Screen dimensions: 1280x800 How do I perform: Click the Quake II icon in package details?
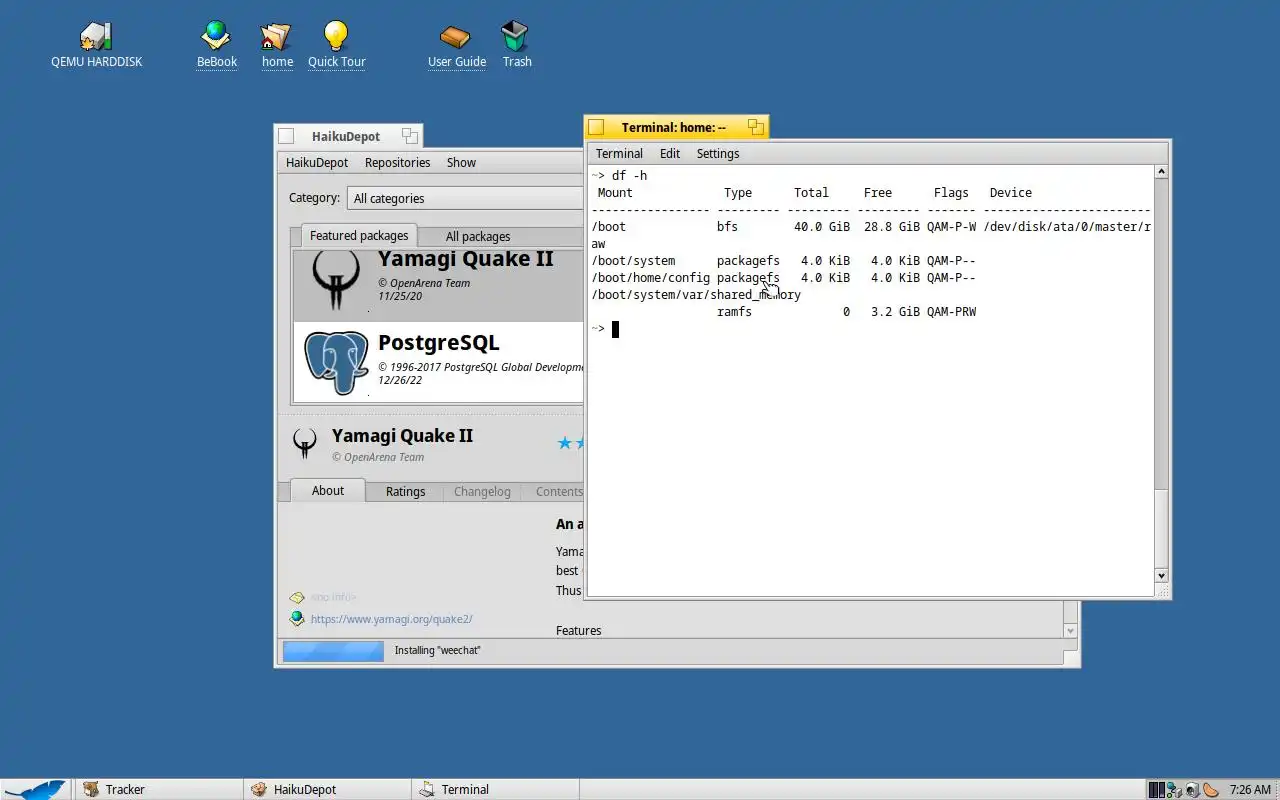coord(305,443)
